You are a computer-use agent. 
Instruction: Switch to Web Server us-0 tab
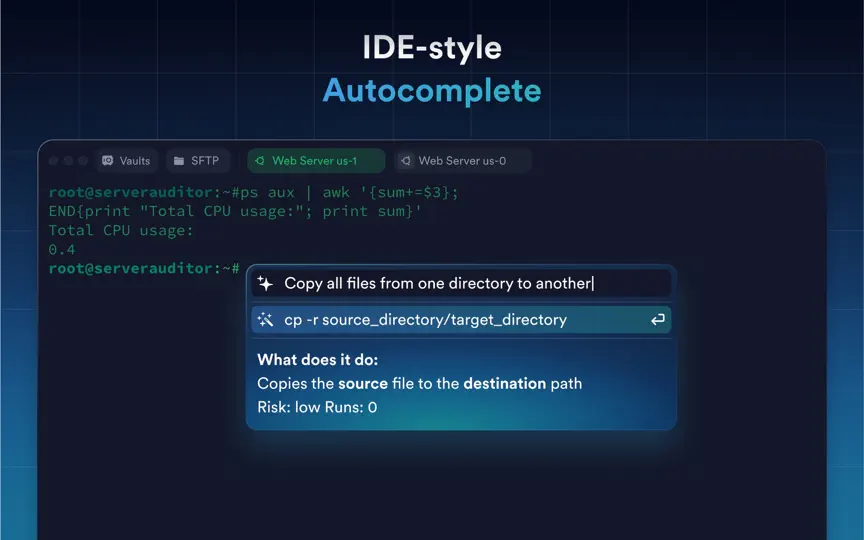coord(463,161)
